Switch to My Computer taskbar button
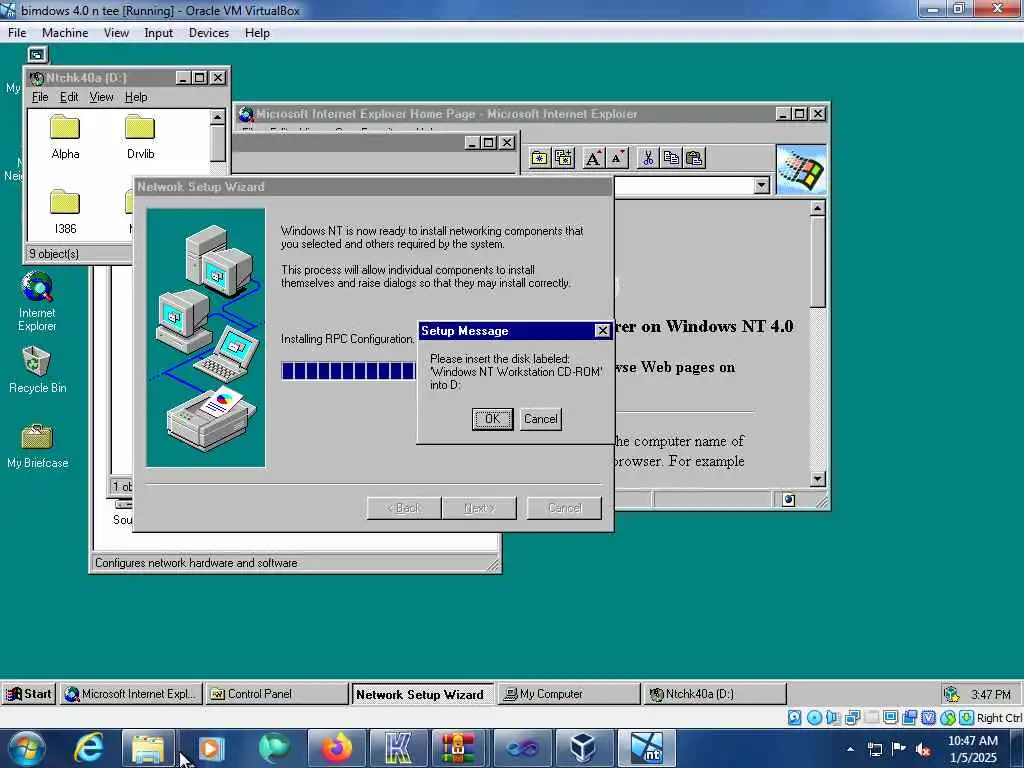The height and width of the screenshot is (768, 1024). pos(569,694)
